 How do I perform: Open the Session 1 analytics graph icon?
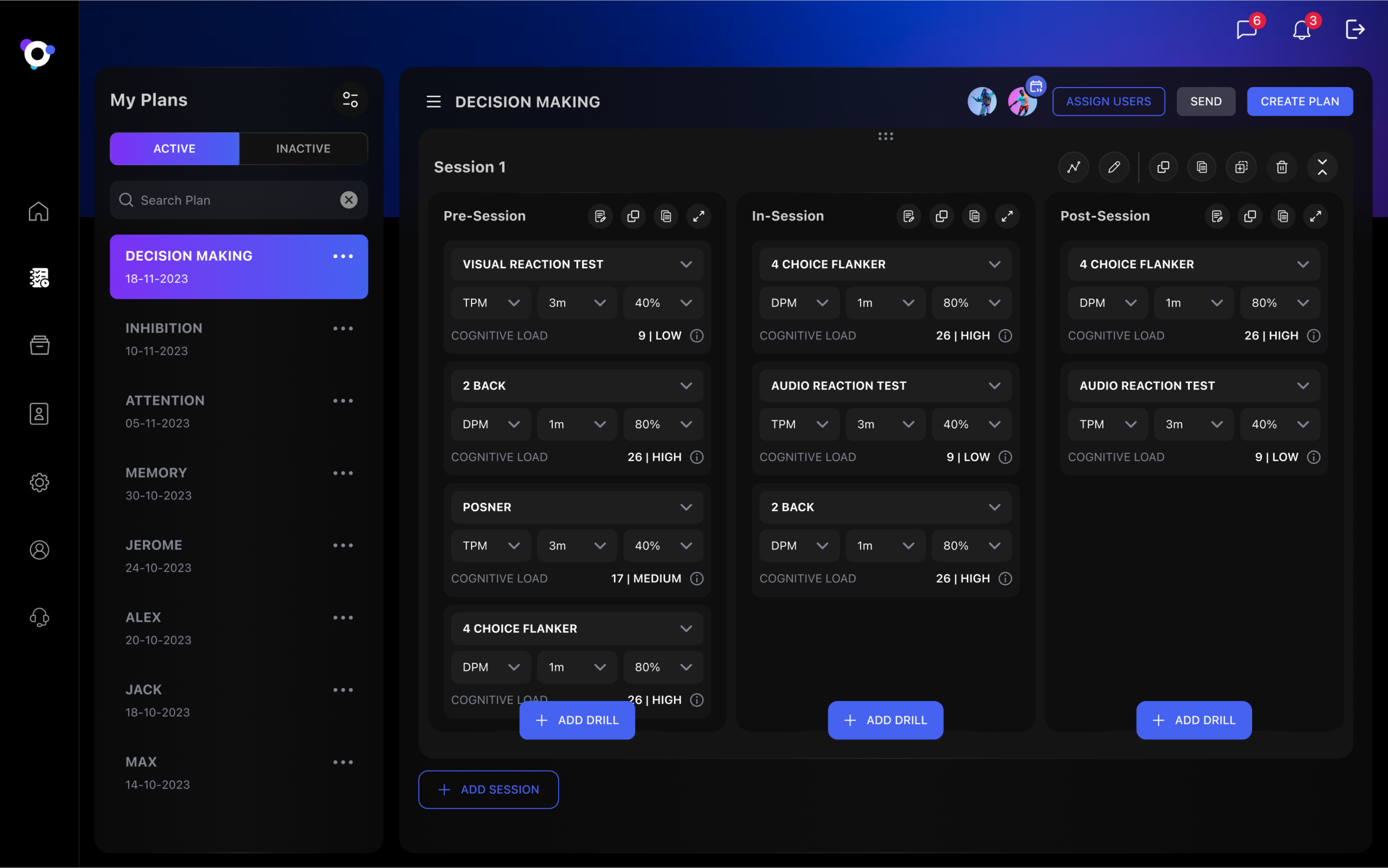click(1074, 167)
